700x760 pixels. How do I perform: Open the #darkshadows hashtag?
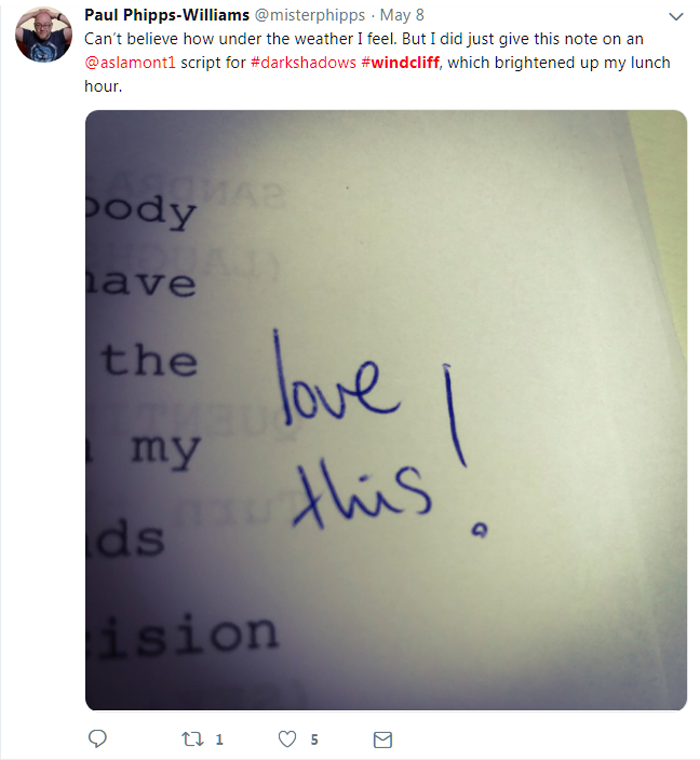tap(303, 63)
